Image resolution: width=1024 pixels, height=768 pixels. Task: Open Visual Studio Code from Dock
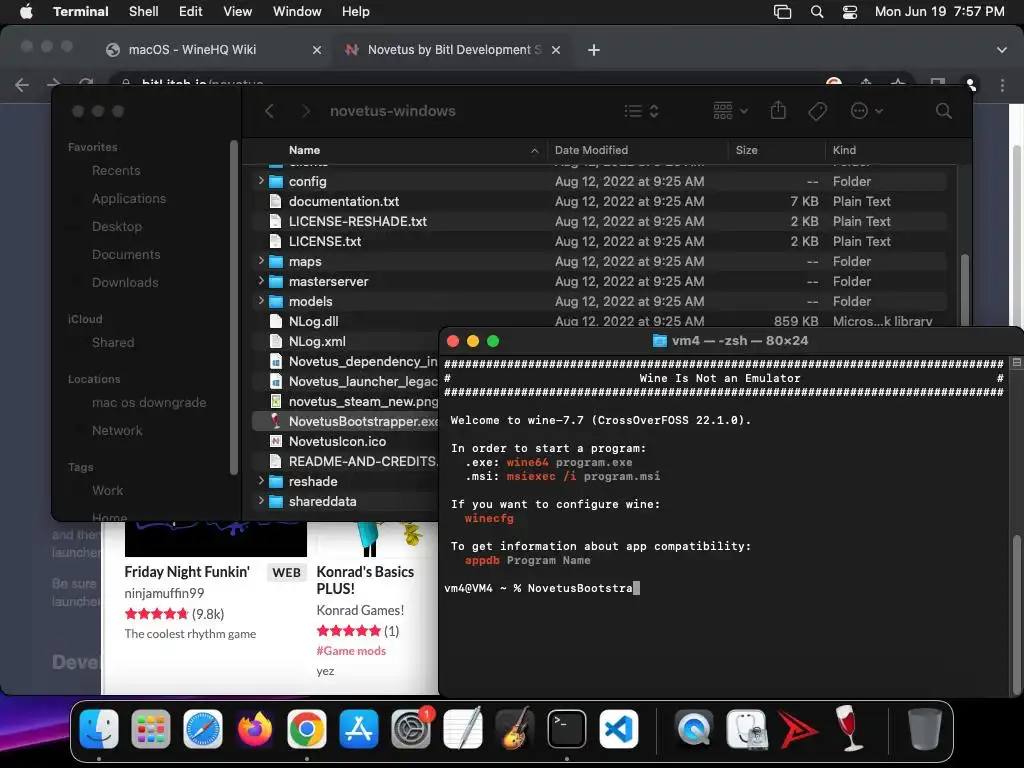pos(618,728)
